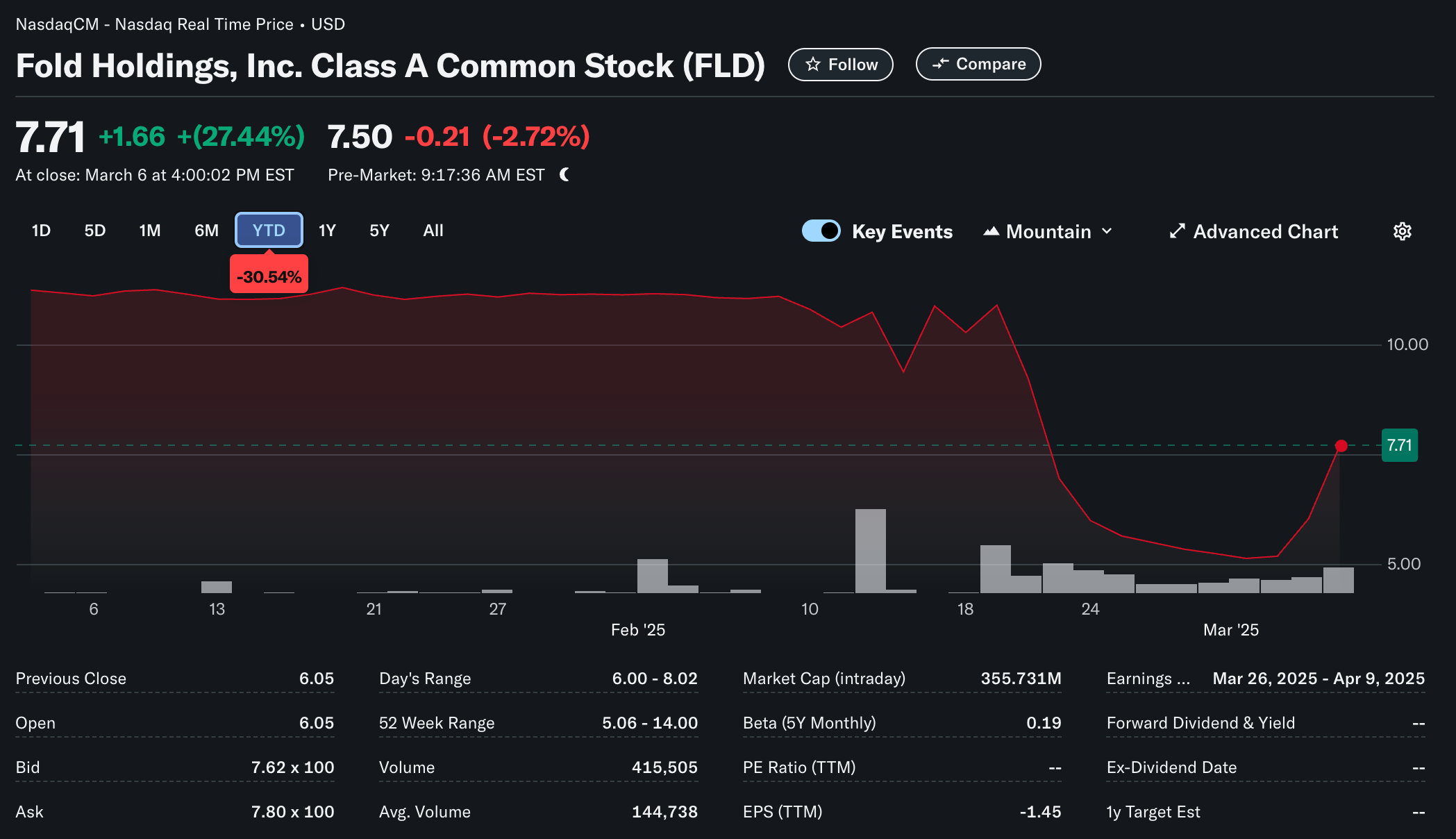Open chart settings gear icon
This screenshot has height=839, width=1456.
coord(1402,231)
